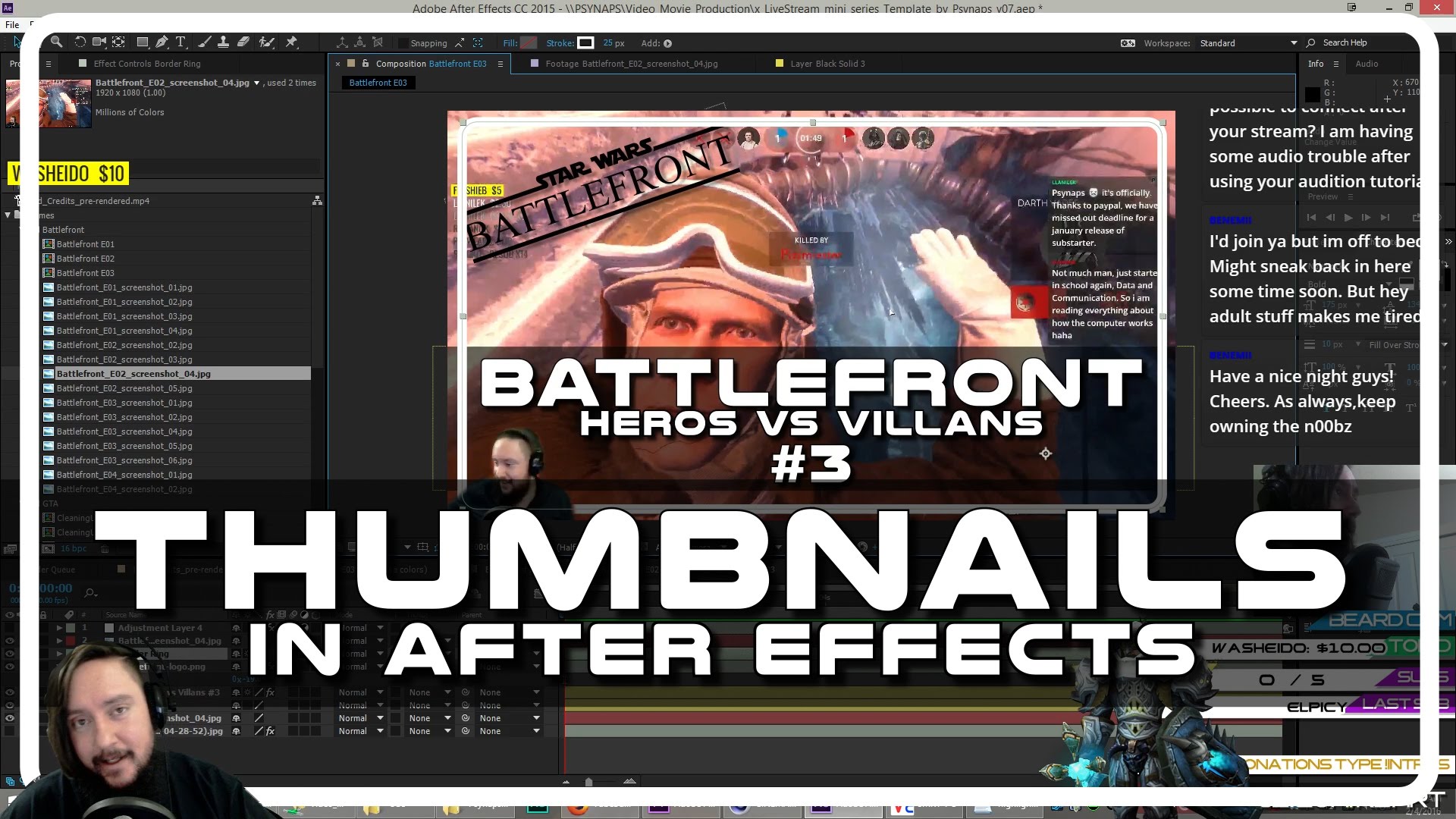Click the snap collapsed-layers icon beside Snapping
Image resolution: width=1456 pixels, height=819 pixels.
click(x=460, y=43)
